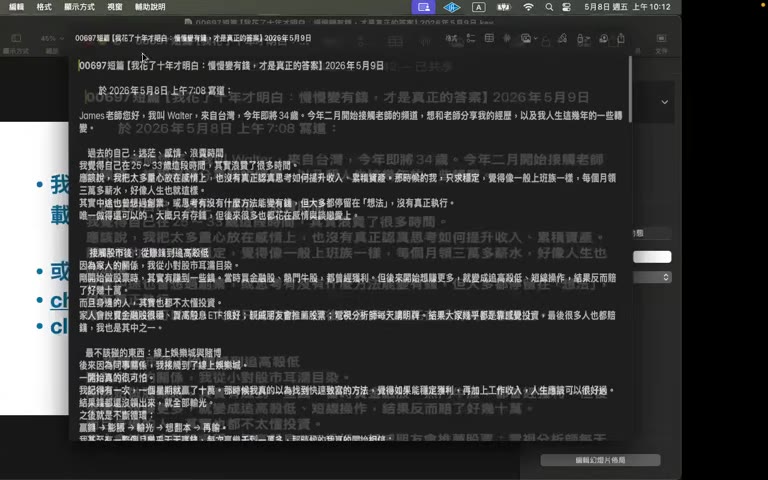The width and height of the screenshot is (768, 480).
Task: Switch input source via the A icon
Action: tap(479, 7)
